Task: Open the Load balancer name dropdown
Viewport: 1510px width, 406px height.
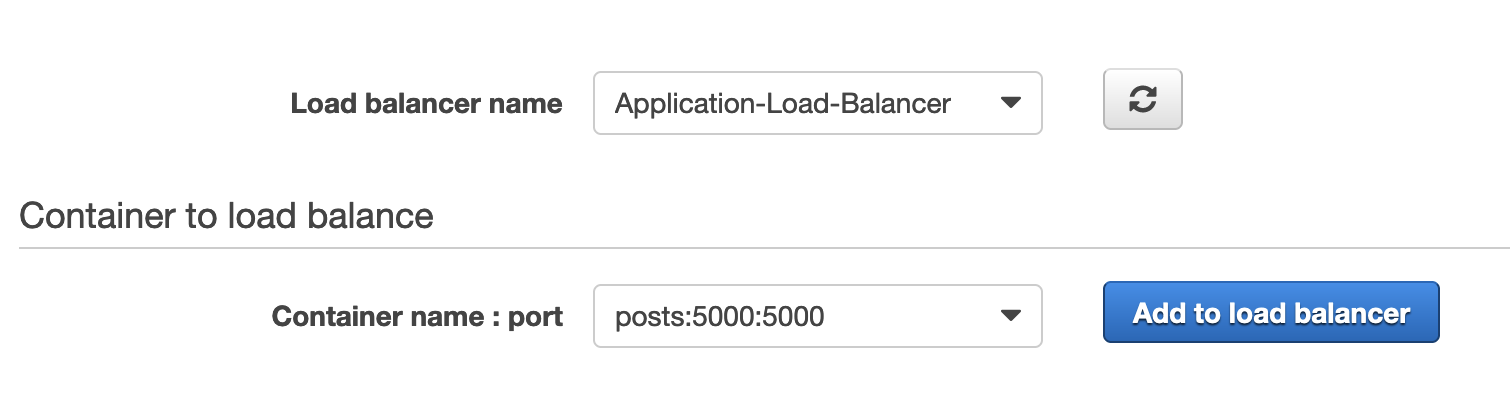Action: 818,102
